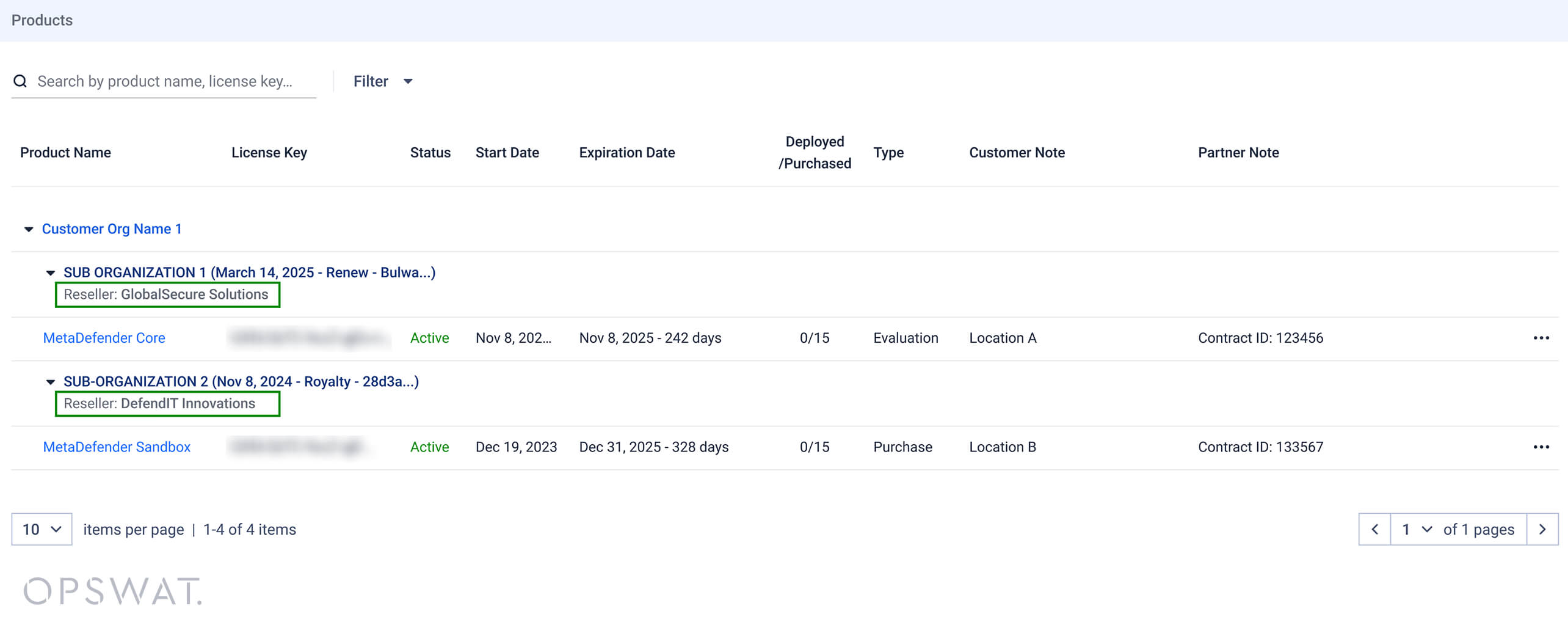
Task: Click the OPSWAT logo
Action: [112, 591]
